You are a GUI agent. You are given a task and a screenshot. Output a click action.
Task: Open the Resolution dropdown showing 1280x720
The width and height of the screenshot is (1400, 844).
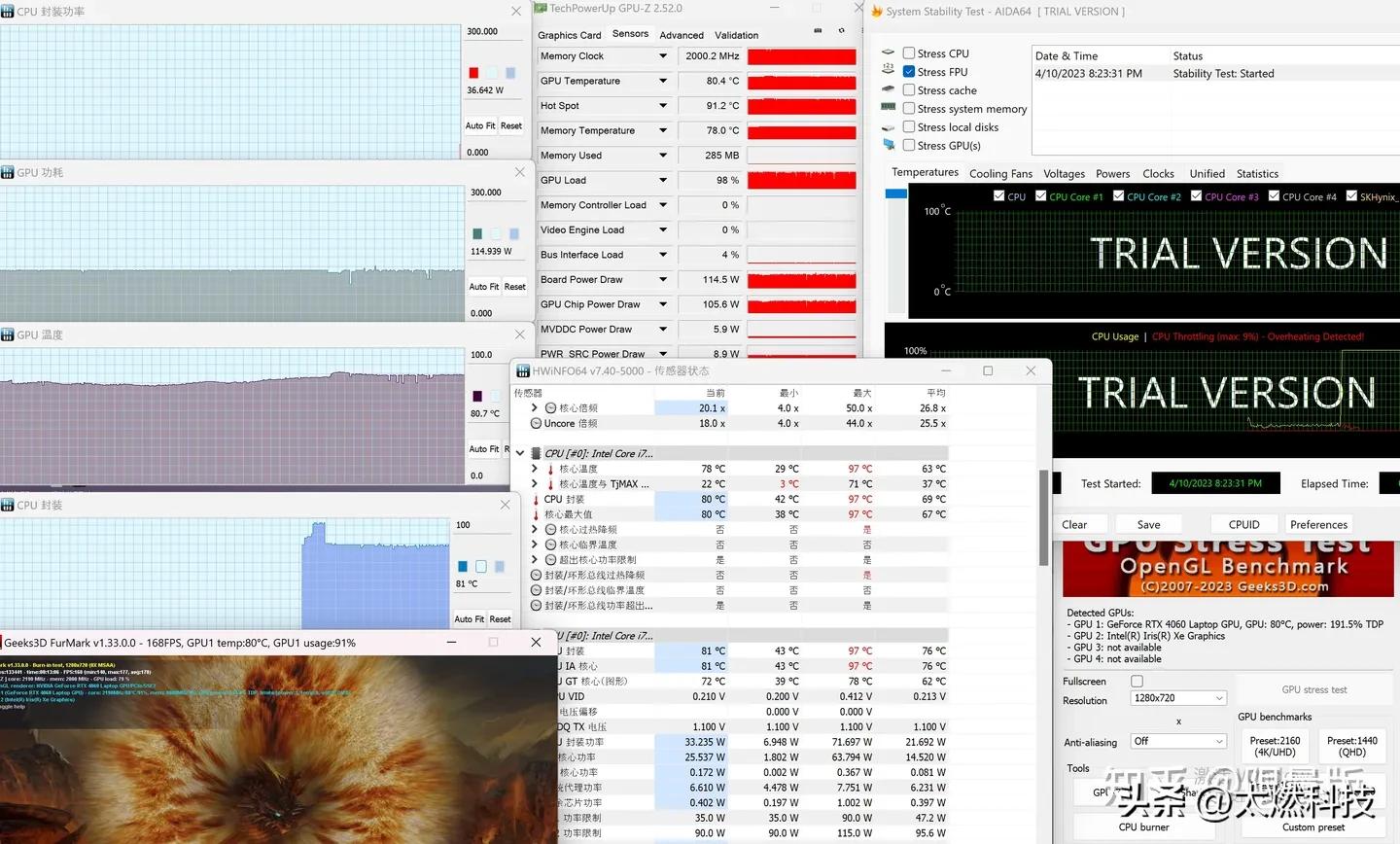(x=1176, y=698)
